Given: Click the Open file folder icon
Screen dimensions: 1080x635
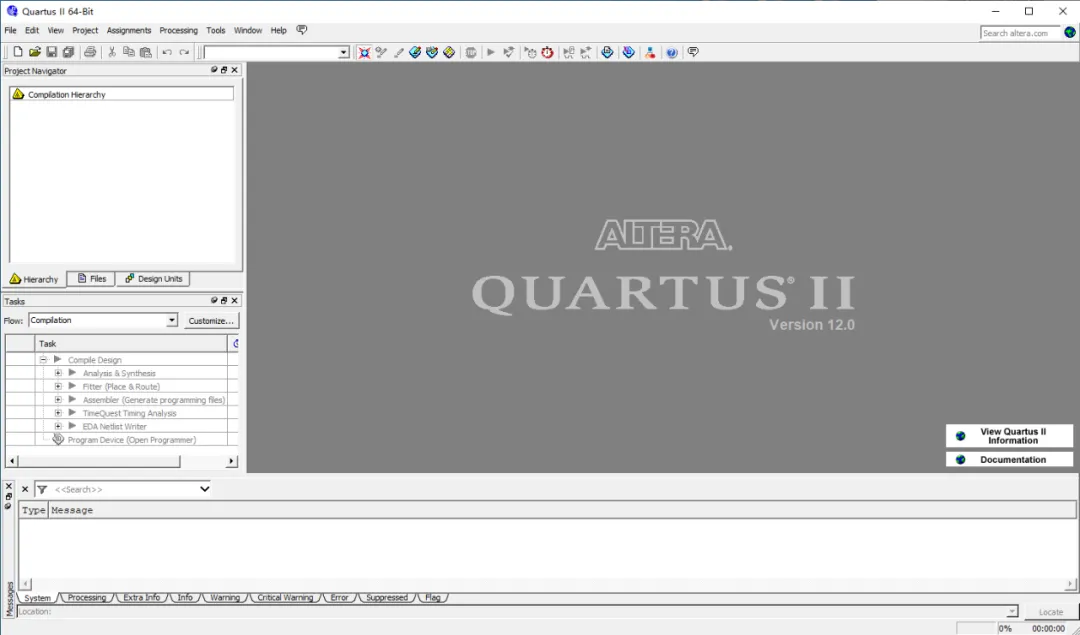Looking at the screenshot, I should pos(34,52).
